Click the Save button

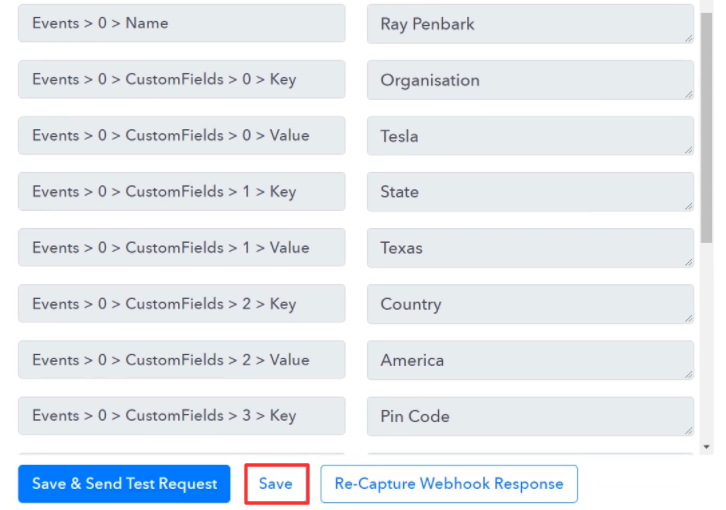pyautogui.click(x=276, y=484)
